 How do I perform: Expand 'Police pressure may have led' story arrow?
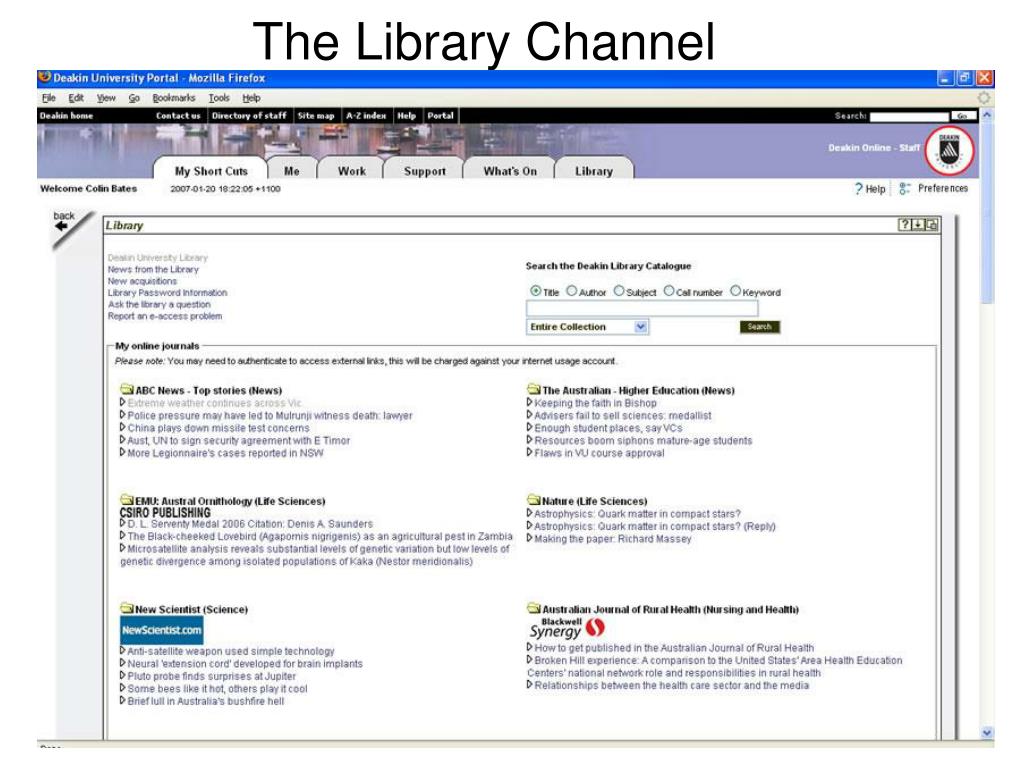[x=123, y=415]
